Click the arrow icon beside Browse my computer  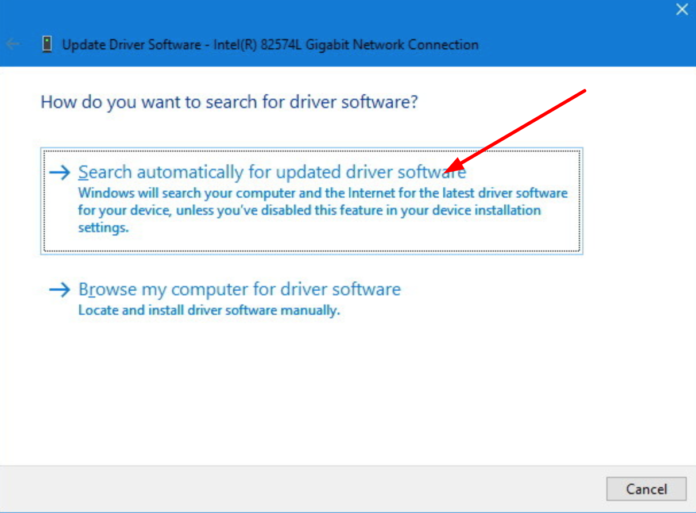tap(60, 290)
